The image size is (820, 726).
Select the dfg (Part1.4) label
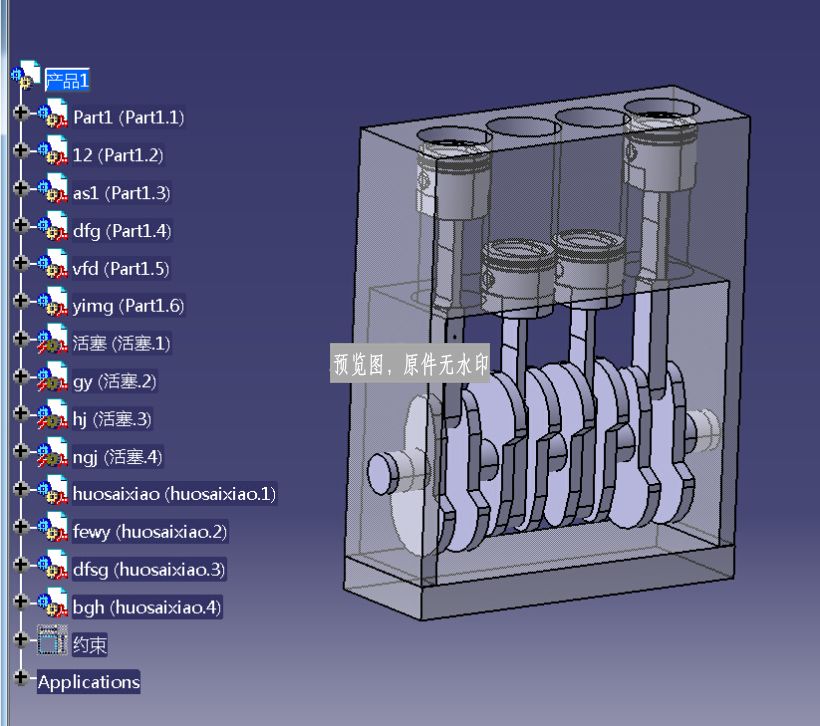(122, 231)
